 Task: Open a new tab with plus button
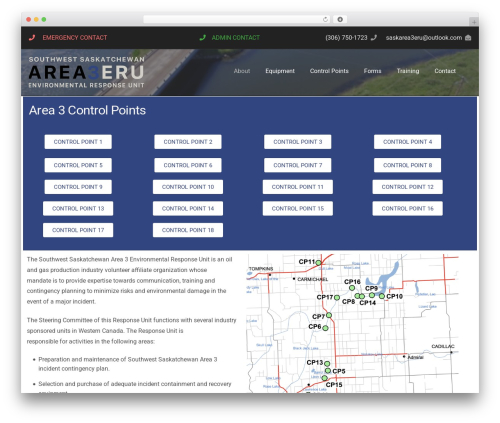474,22
